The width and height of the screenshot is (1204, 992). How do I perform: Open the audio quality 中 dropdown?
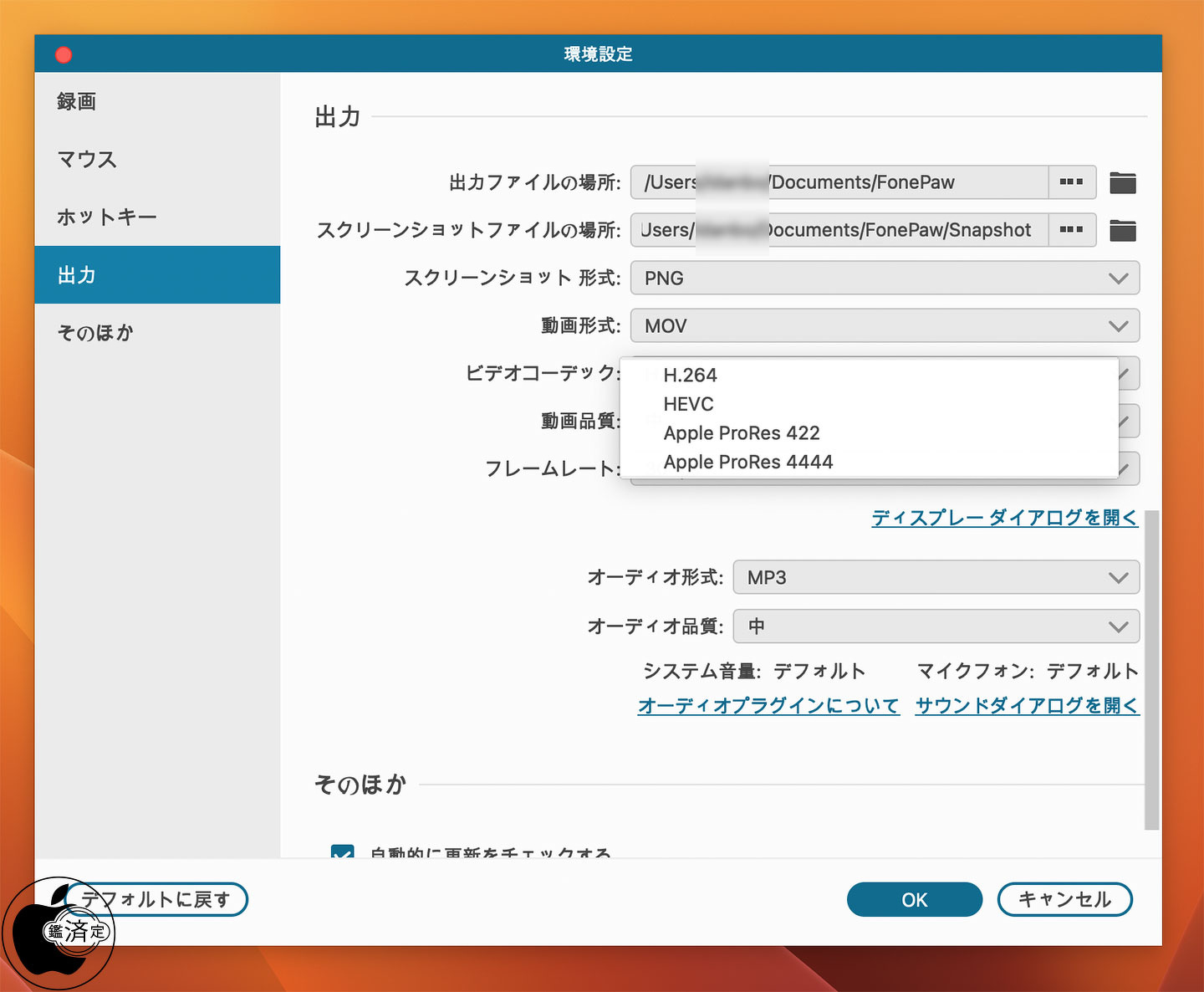(x=936, y=626)
